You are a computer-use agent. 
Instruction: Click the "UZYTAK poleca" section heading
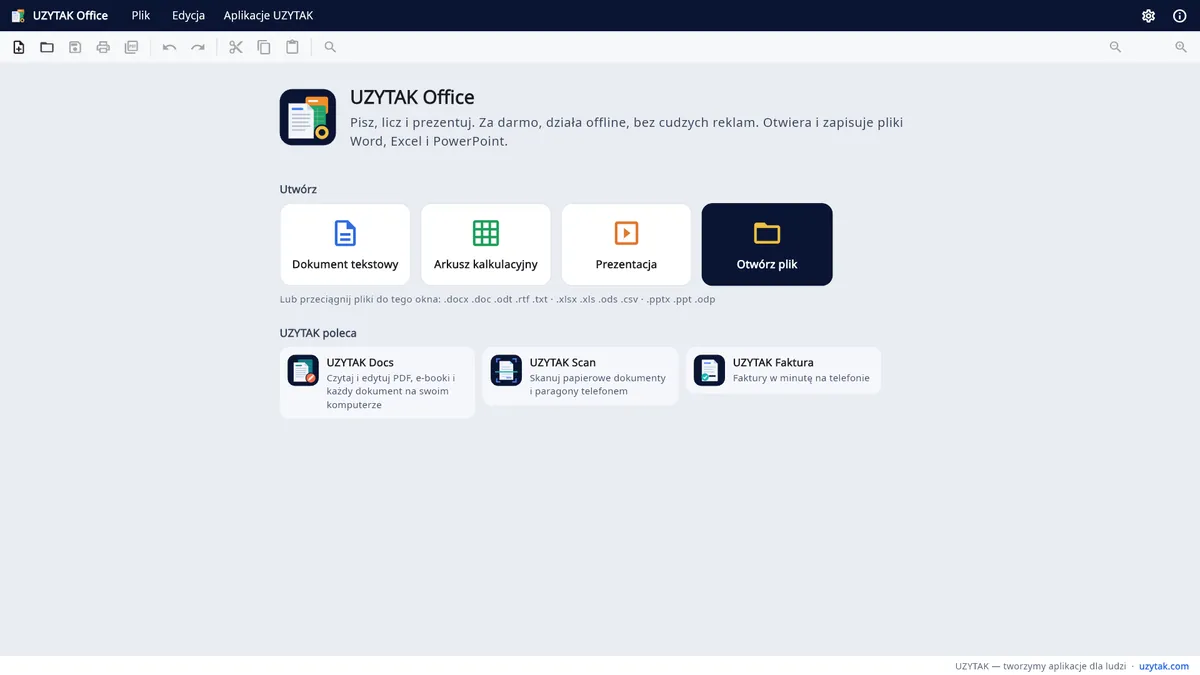tap(318, 333)
